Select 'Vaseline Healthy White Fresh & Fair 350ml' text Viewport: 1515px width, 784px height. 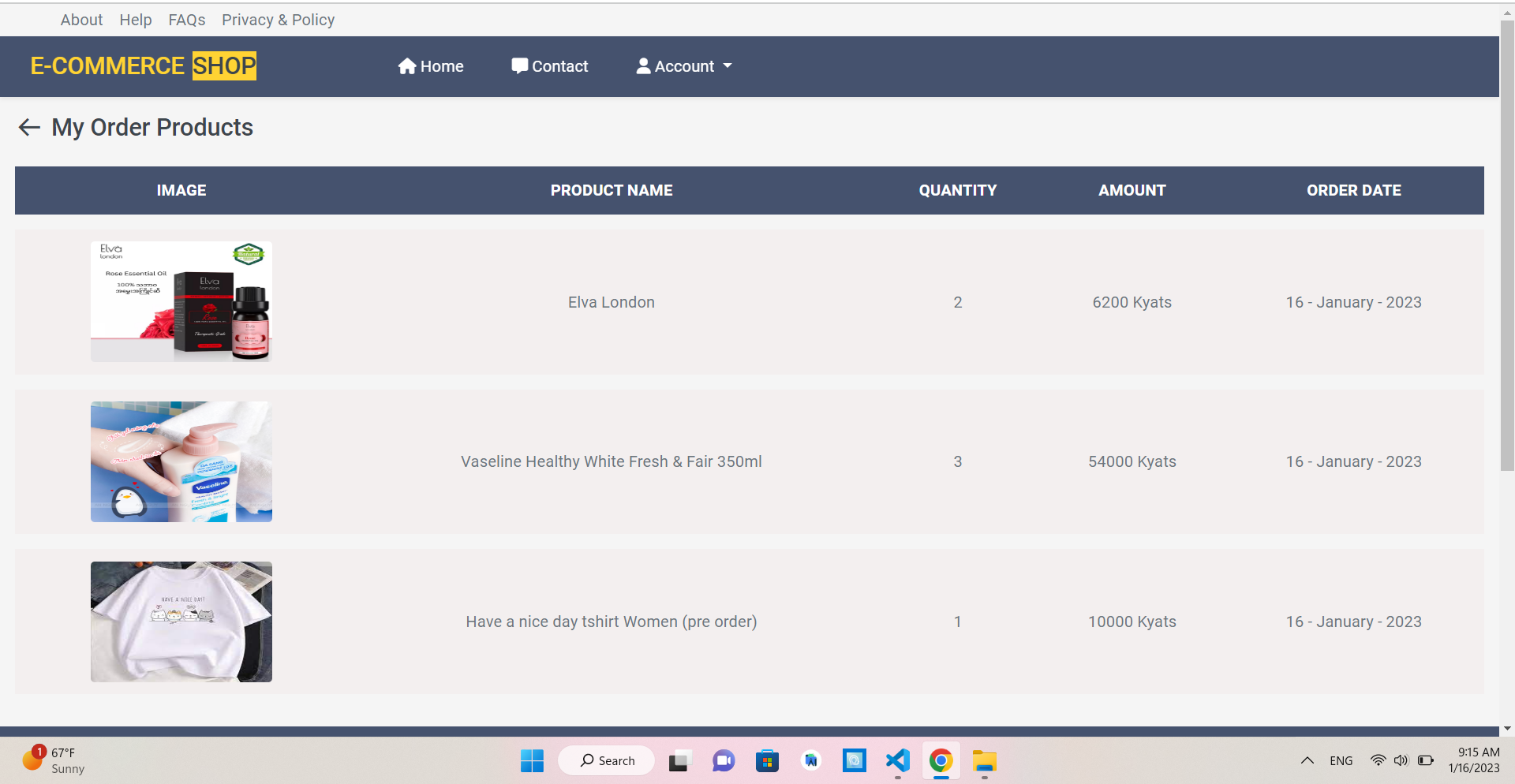pos(612,461)
